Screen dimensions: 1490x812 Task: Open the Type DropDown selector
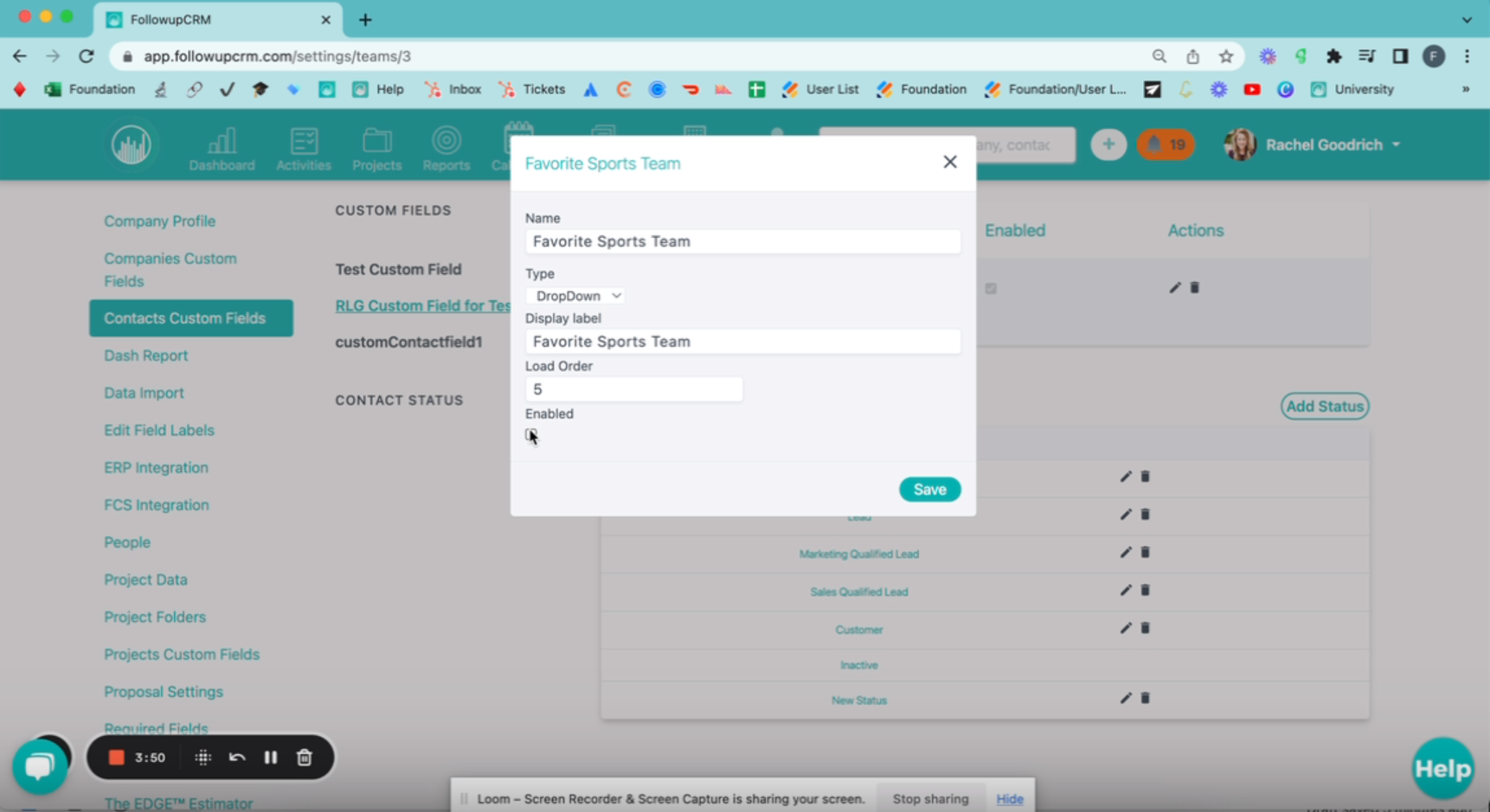click(x=575, y=296)
